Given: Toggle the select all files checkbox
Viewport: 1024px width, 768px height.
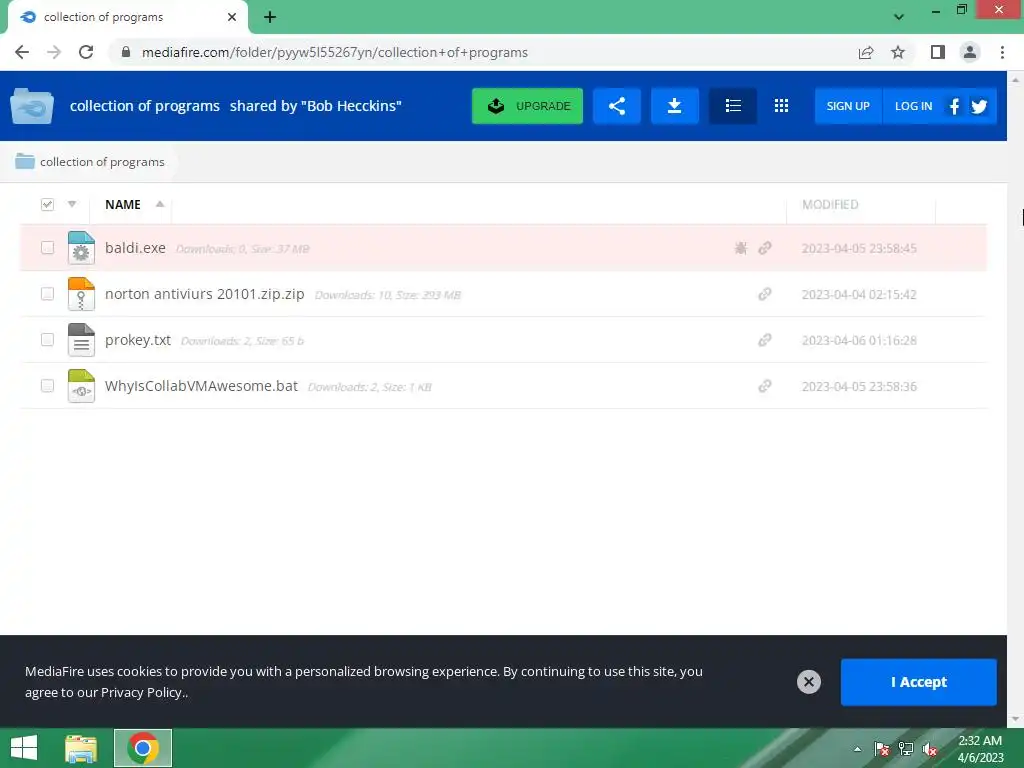Looking at the screenshot, I should pyautogui.click(x=47, y=204).
